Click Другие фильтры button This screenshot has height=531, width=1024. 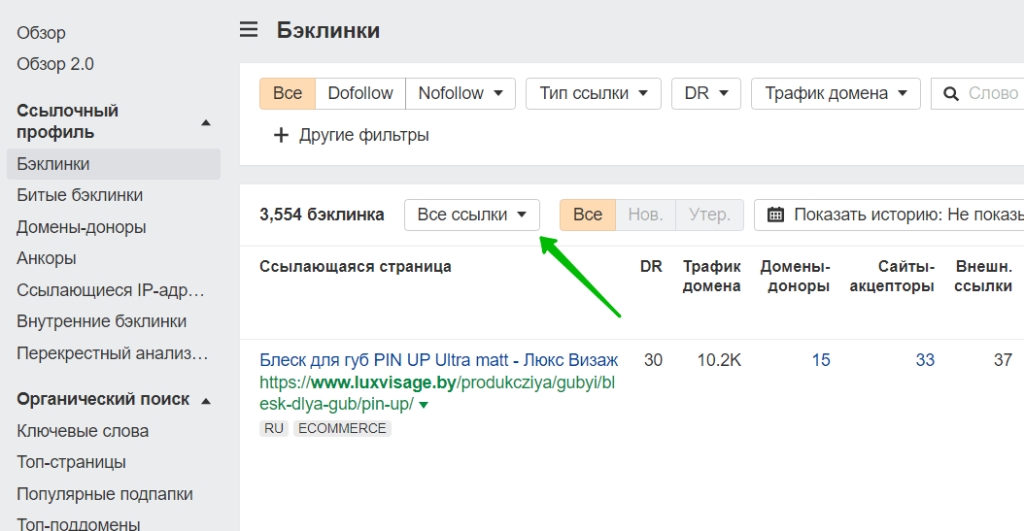(351, 135)
